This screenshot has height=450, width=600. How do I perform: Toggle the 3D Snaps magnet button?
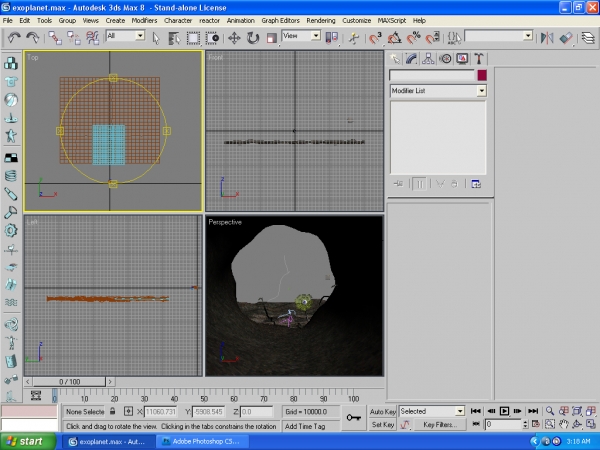tap(375, 38)
